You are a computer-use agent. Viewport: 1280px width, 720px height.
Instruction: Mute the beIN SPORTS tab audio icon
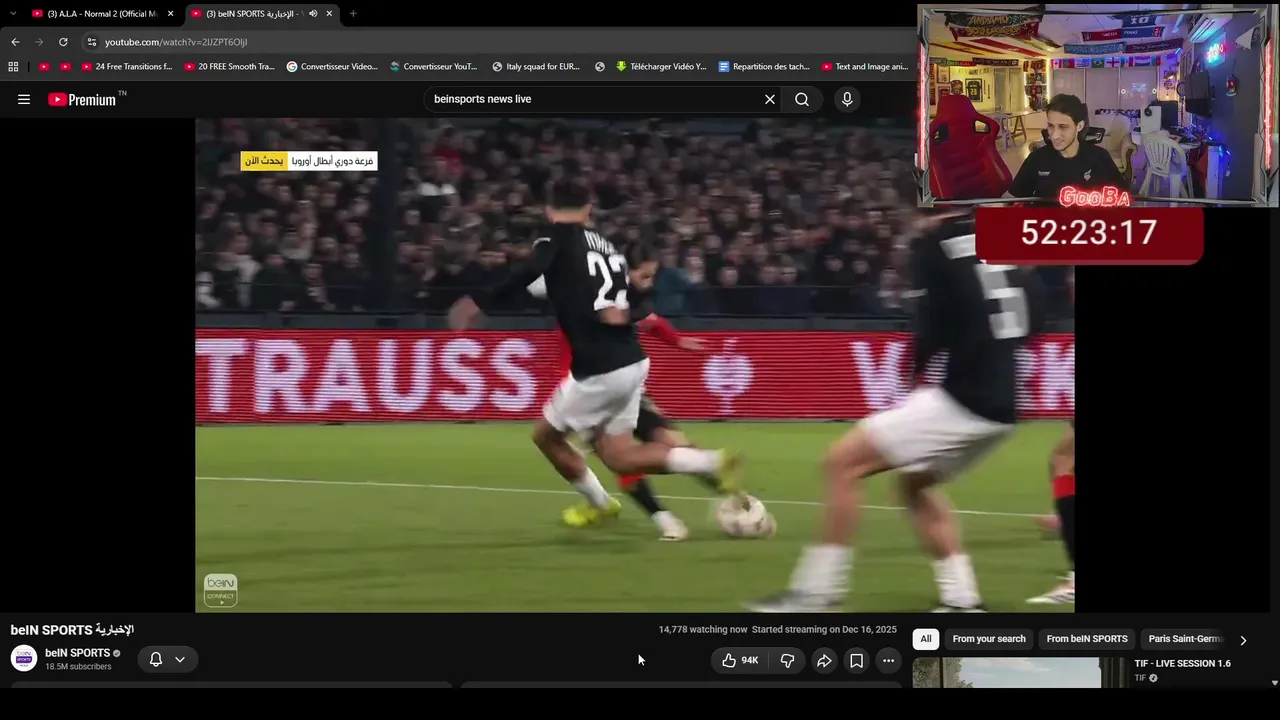tap(313, 14)
